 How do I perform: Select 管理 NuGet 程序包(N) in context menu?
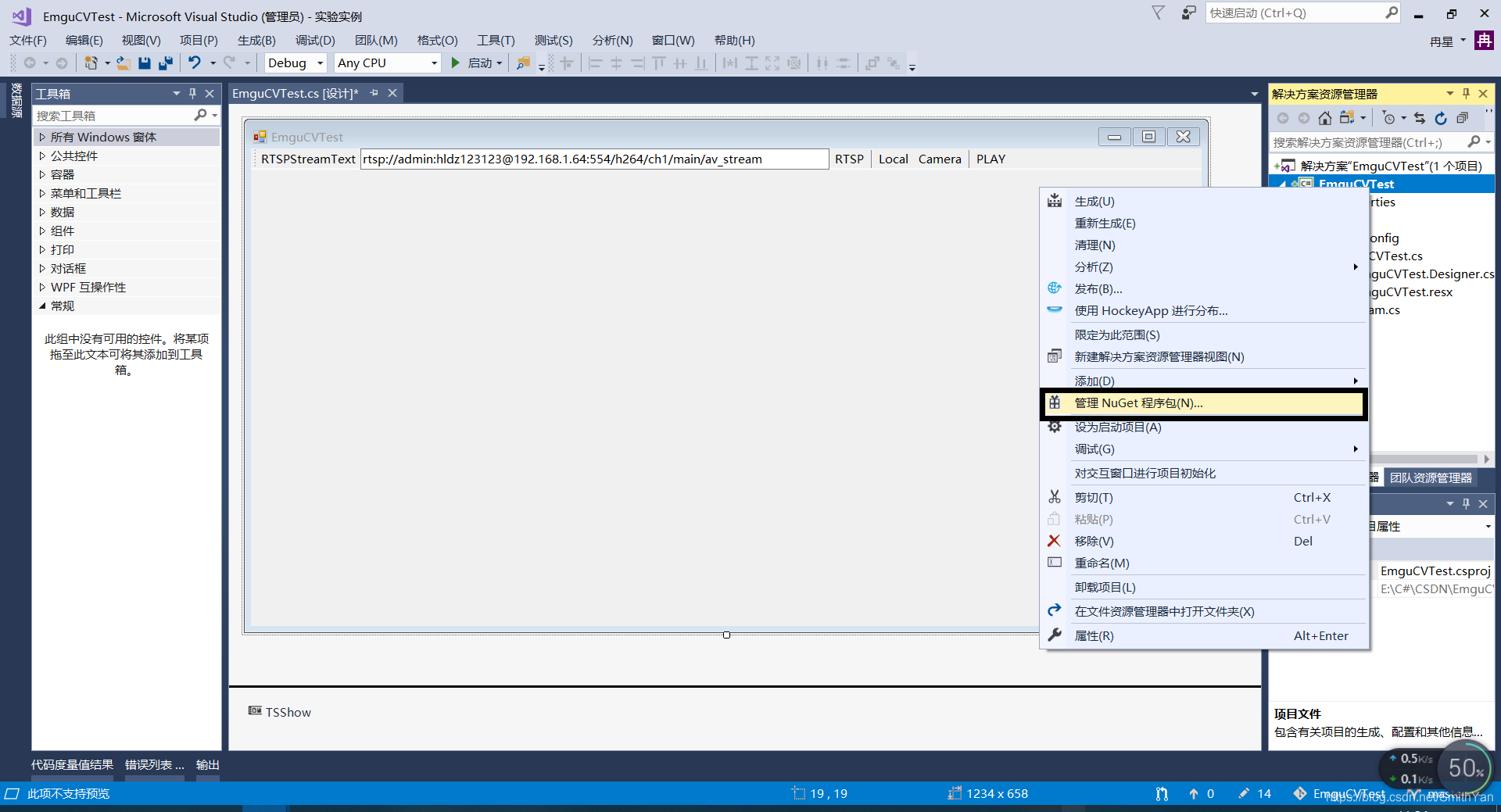point(1205,403)
